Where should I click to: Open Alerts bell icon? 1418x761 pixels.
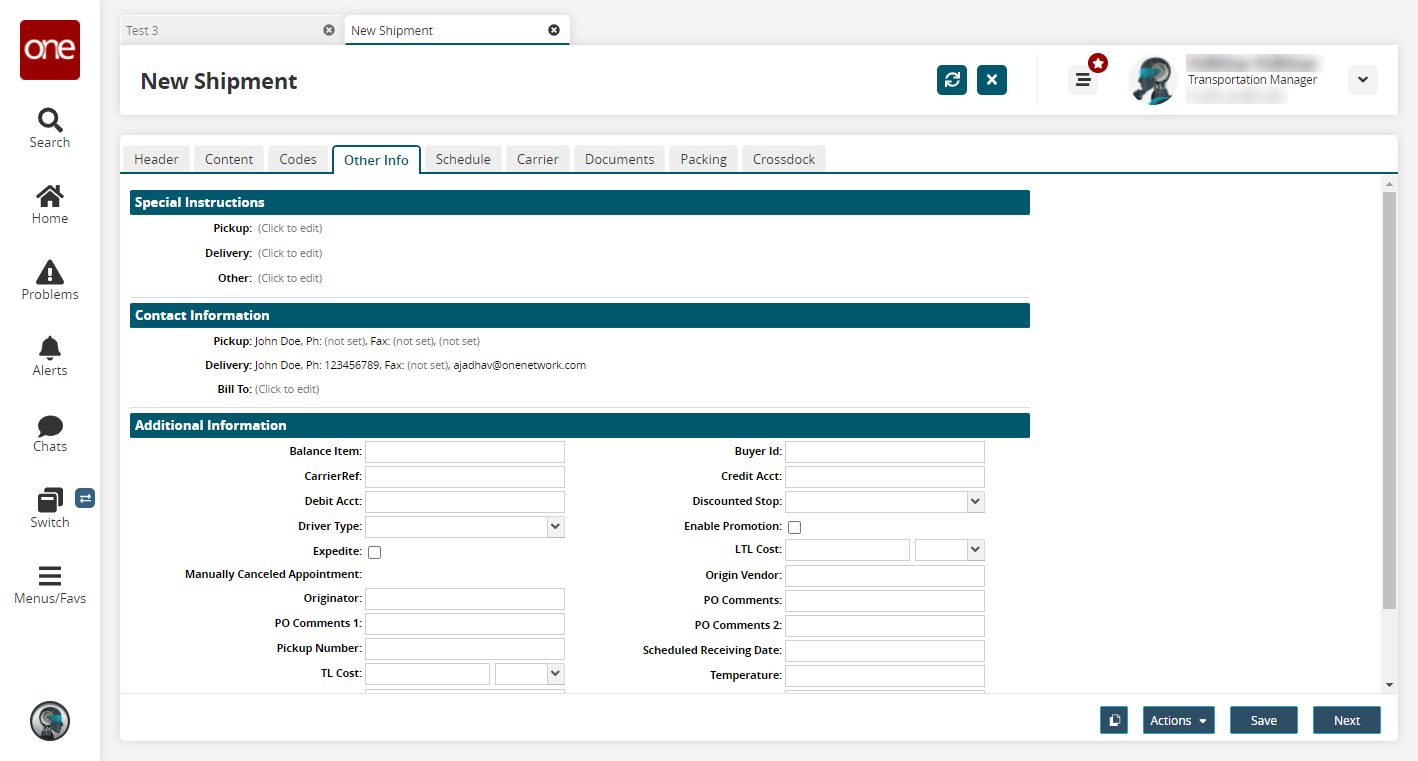49,348
